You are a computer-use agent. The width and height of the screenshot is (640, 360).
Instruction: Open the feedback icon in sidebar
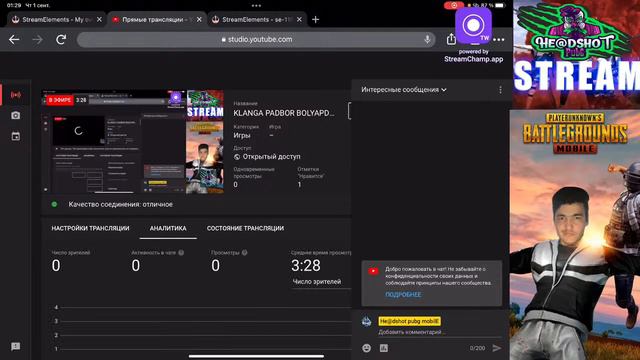tap(16, 347)
